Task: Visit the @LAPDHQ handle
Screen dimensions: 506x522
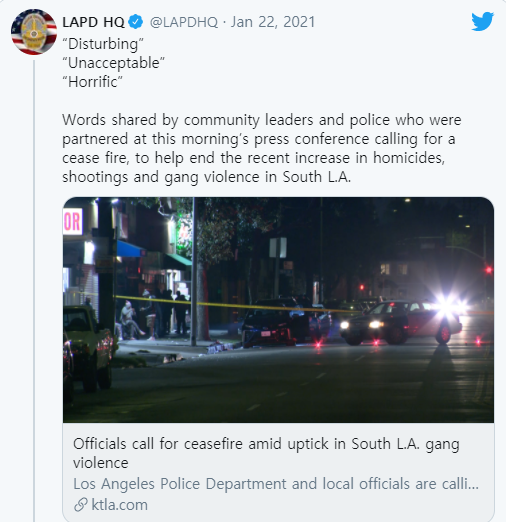Action: pyautogui.click(x=184, y=22)
